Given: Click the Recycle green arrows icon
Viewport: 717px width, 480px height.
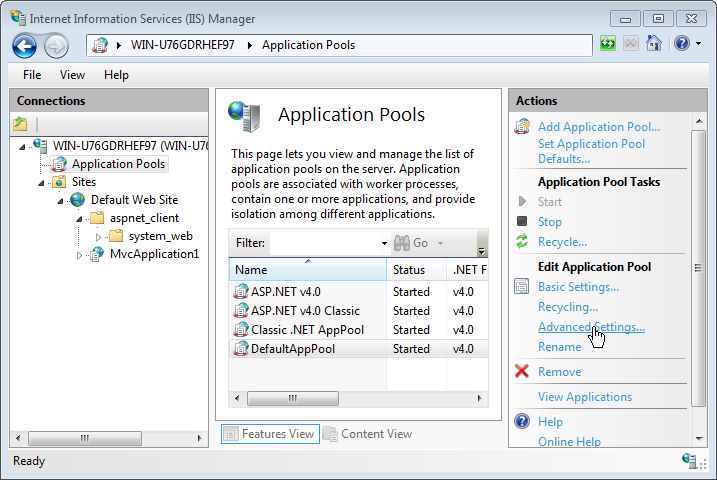Looking at the screenshot, I should point(522,242).
